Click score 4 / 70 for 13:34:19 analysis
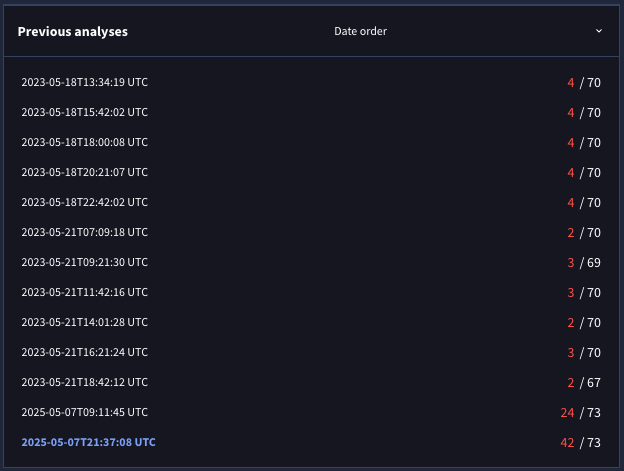Screen dimensions: 624x471 click(x=584, y=83)
